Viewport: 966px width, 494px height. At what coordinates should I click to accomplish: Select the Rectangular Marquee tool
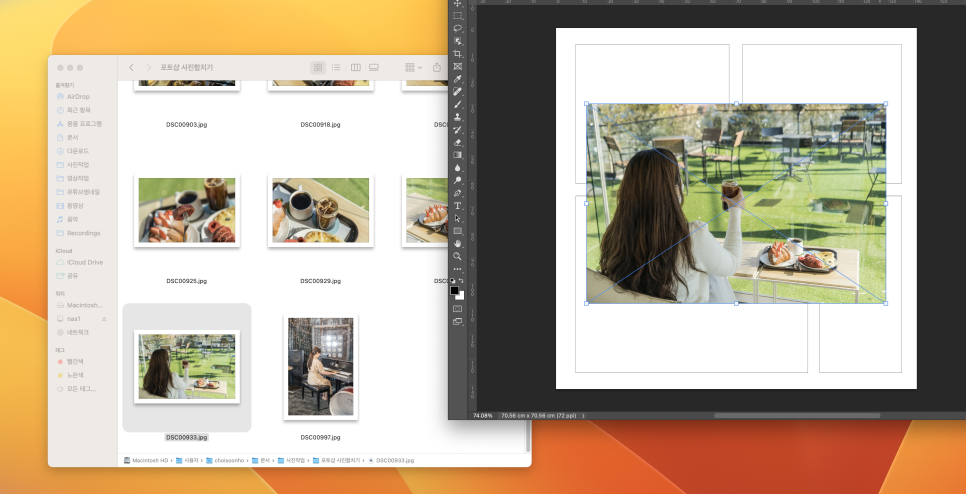point(458,15)
